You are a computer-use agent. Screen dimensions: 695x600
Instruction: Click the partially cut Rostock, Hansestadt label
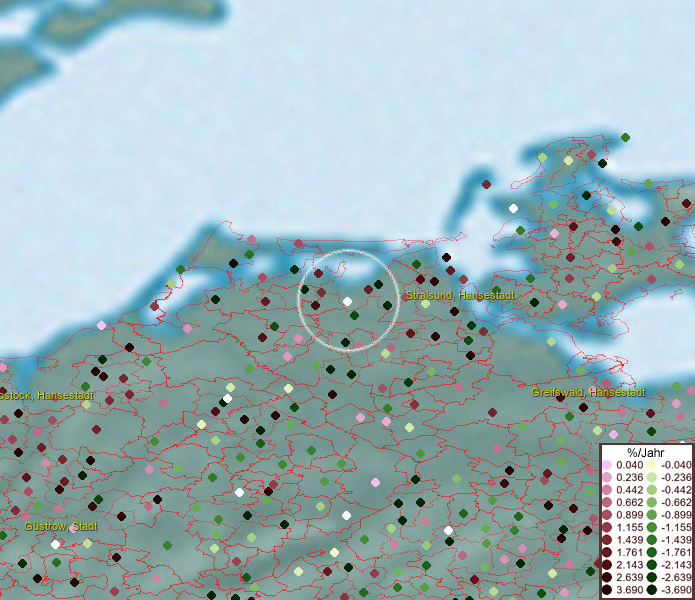tap(47, 395)
